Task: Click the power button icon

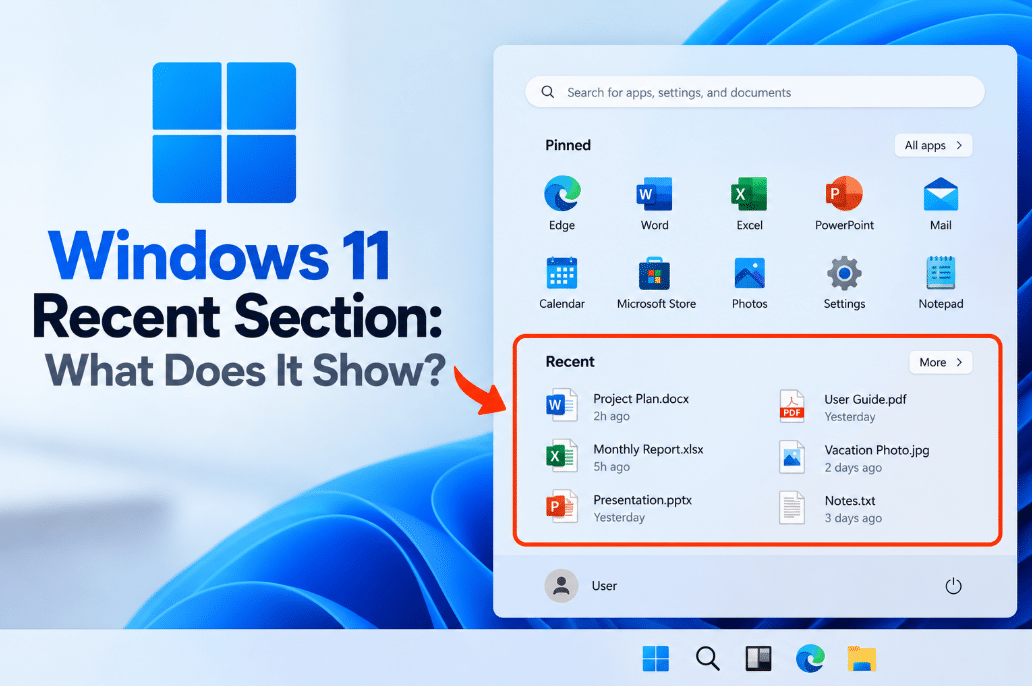Action: point(953,586)
